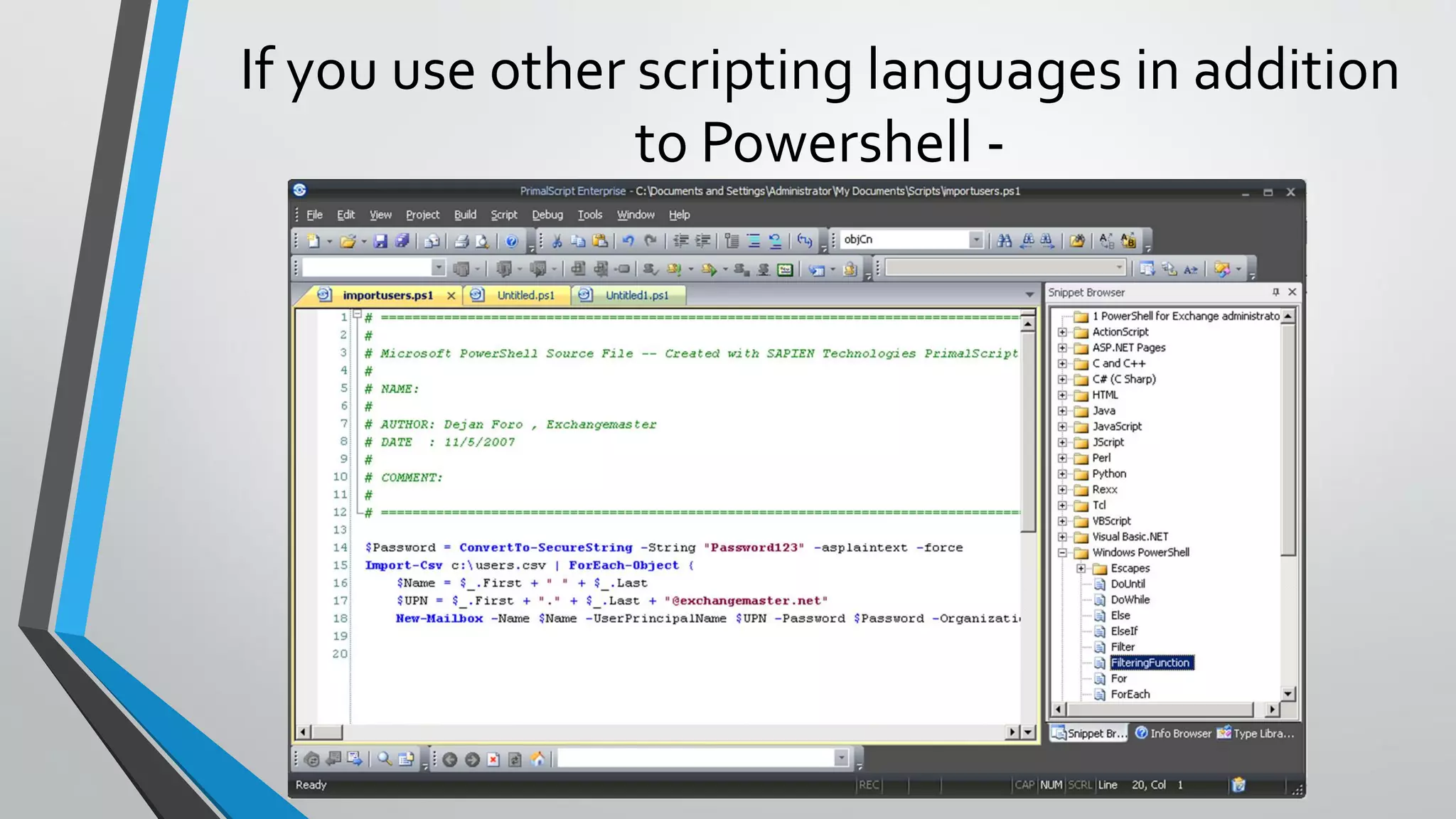Select the ElseIf snippet
The height and width of the screenshot is (819, 1456).
coord(1124,631)
